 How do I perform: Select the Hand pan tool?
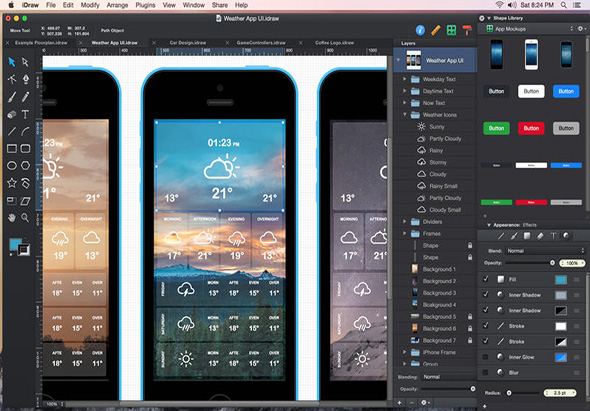point(12,217)
